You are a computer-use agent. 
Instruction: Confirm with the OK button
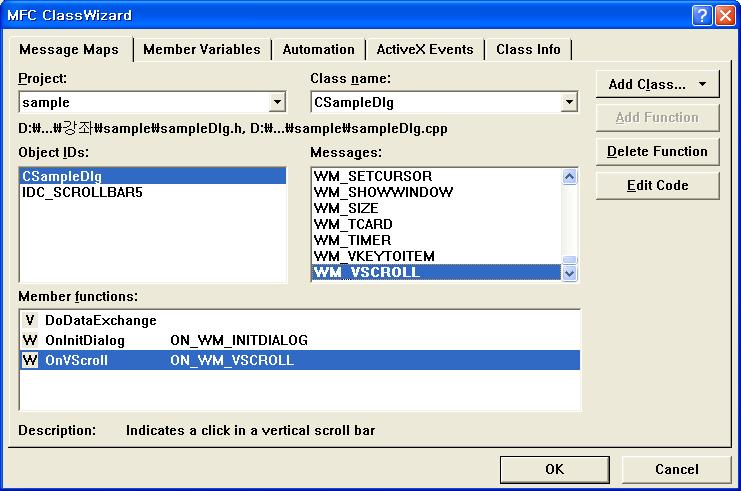coord(554,469)
